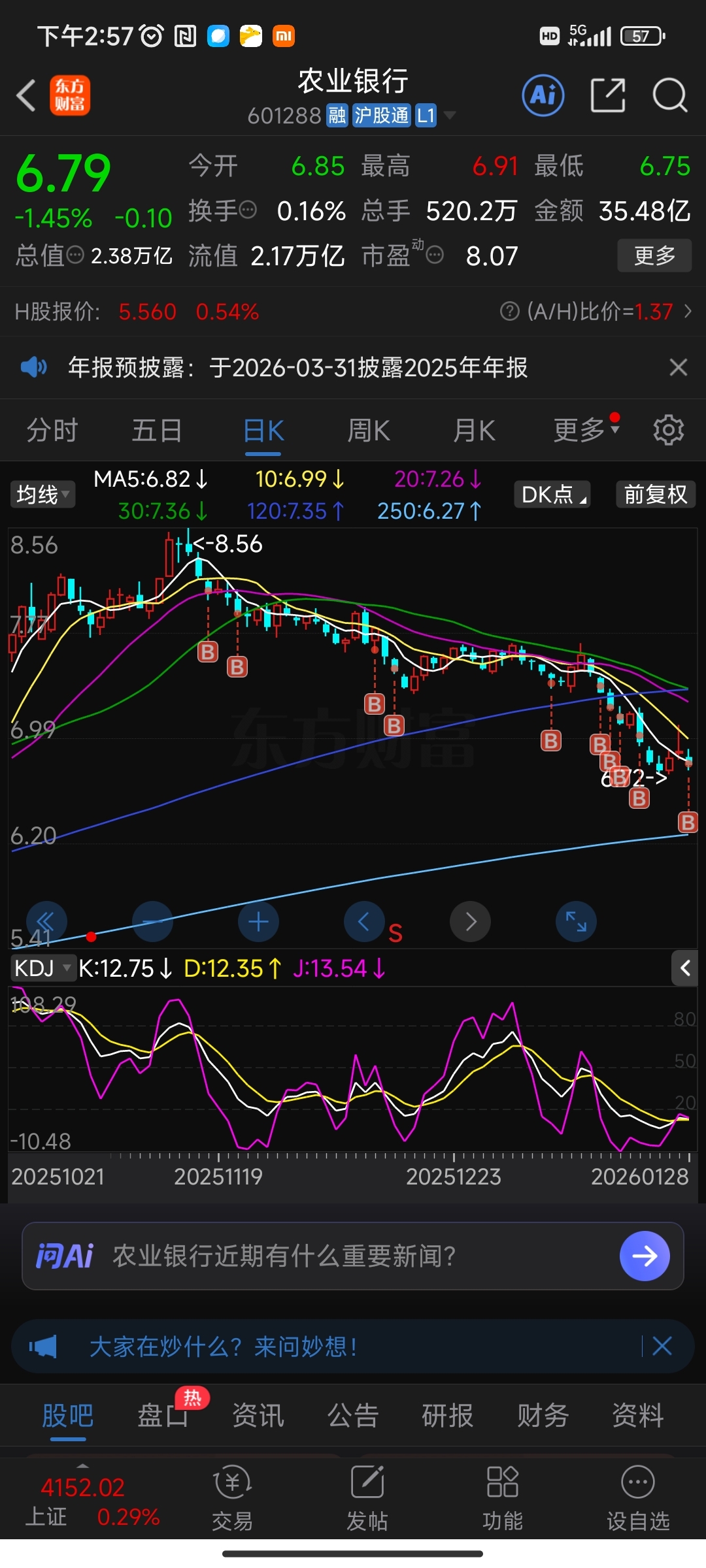Viewport: 706px width, 1568px height.
Task: Expand chart to fullscreen
Action: [576, 921]
